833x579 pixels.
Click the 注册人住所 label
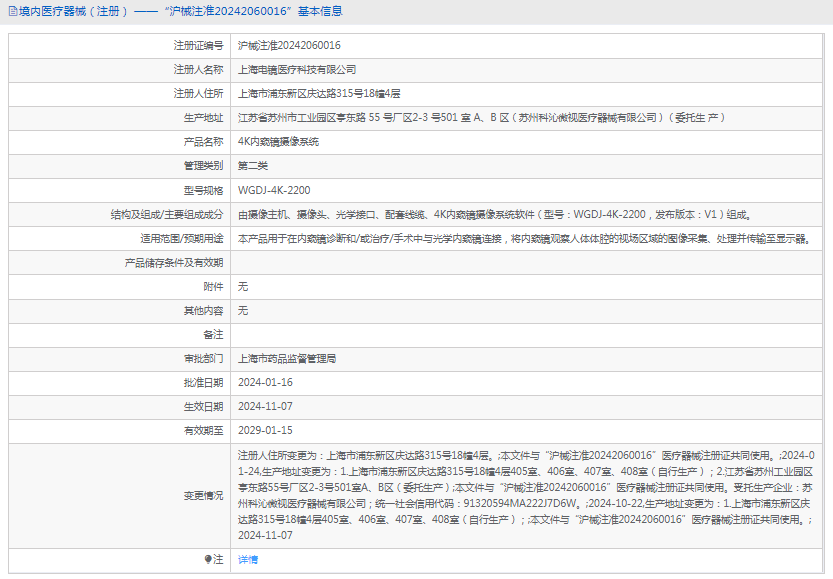point(198,93)
